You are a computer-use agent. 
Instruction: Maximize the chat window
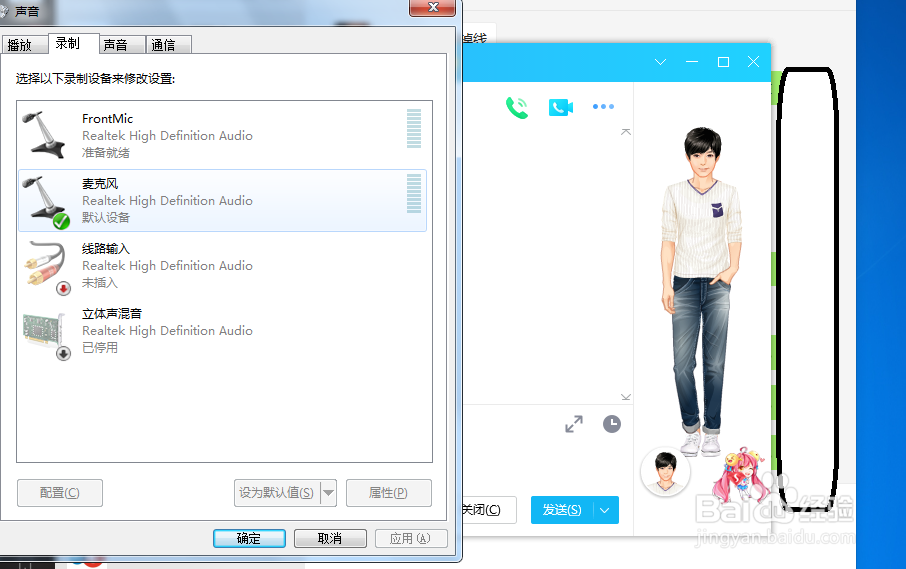[723, 62]
